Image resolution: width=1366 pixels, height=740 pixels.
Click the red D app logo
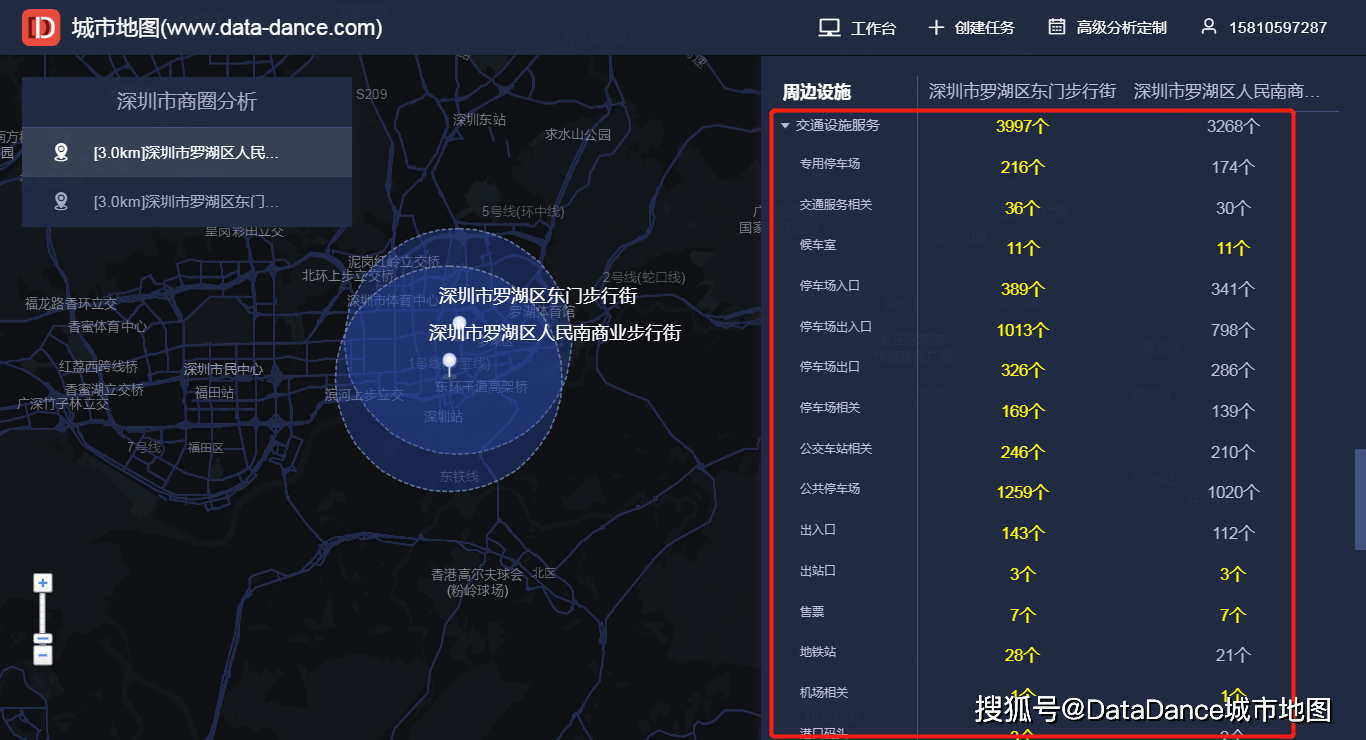(x=41, y=28)
